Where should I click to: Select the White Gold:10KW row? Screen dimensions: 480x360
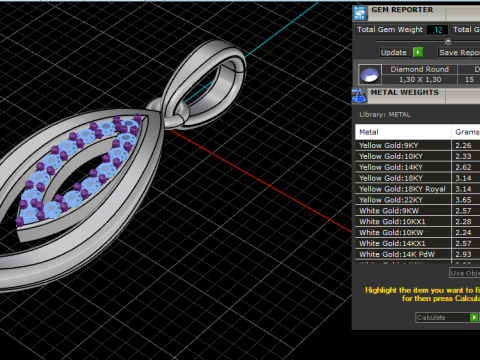pos(418,233)
